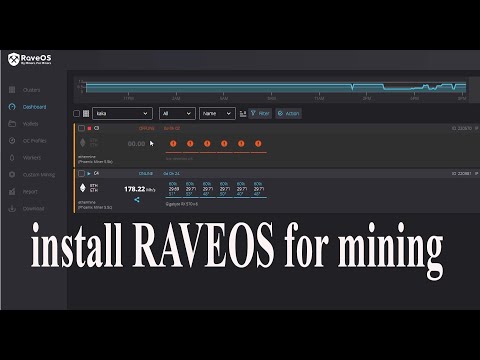Click the blue play icon beside C4
The image size is (480, 360).
tap(89, 173)
